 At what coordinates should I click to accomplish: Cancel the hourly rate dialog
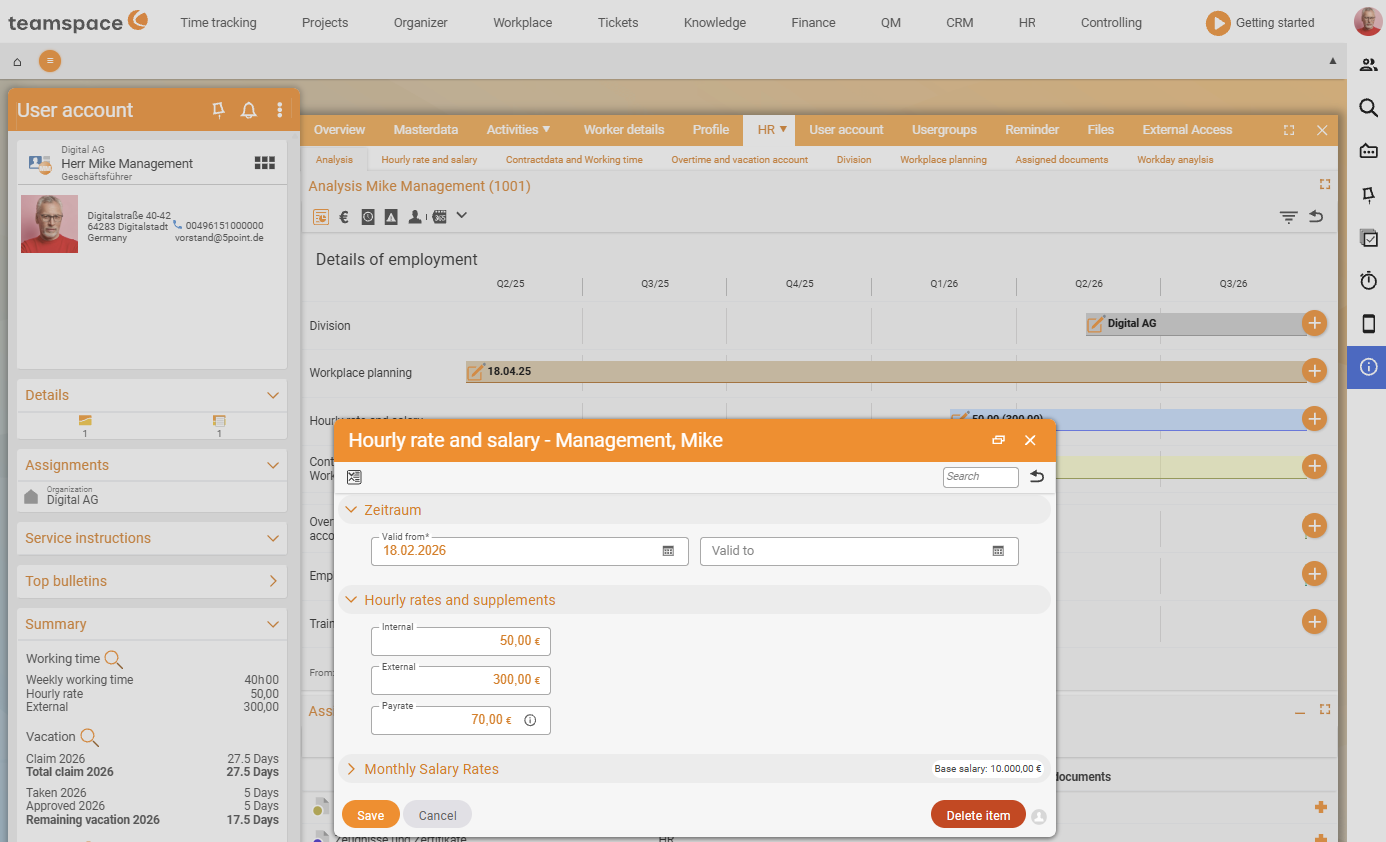(x=438, y=815)
